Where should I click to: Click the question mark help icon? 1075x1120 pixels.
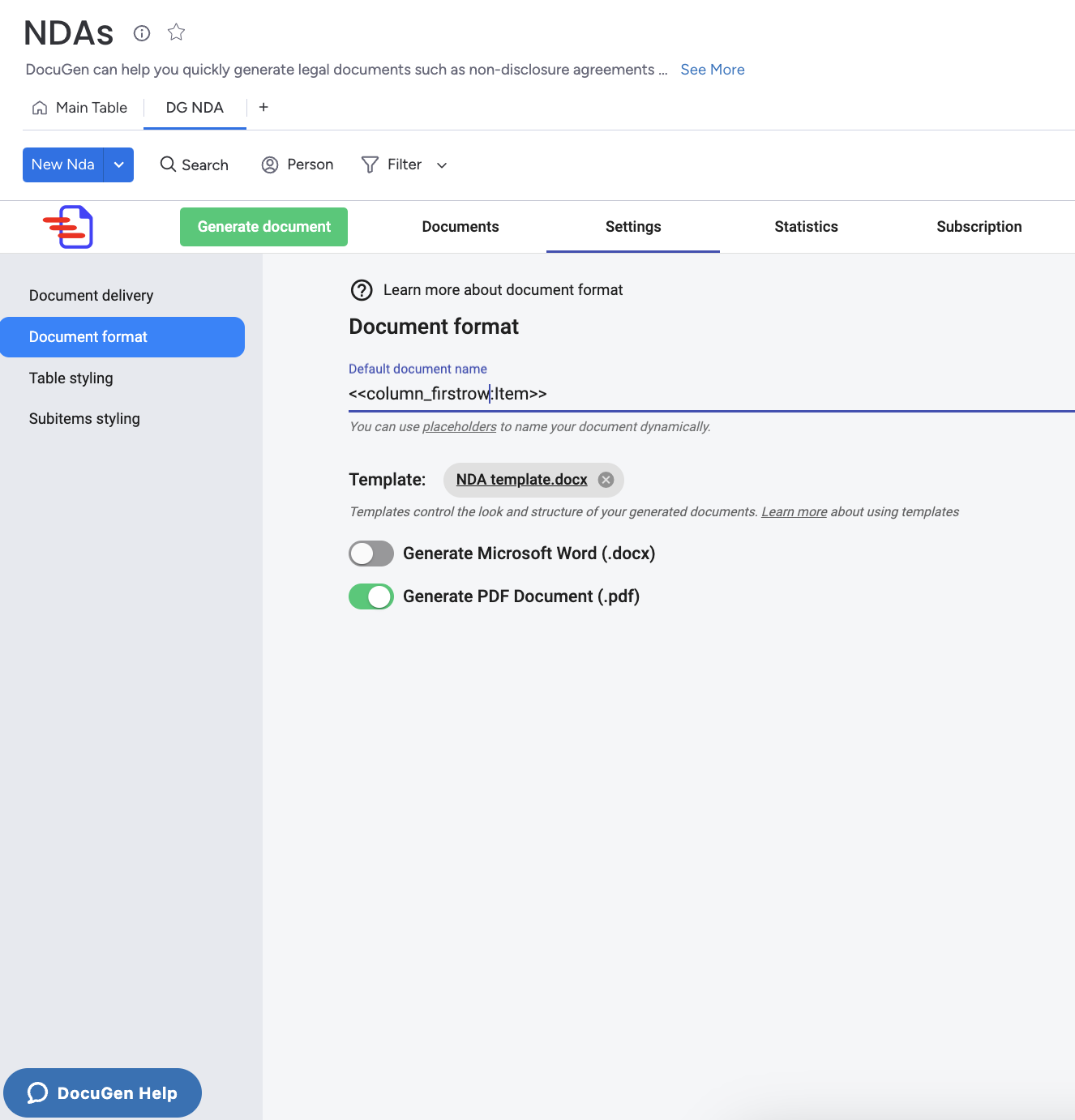click(362, 290)
